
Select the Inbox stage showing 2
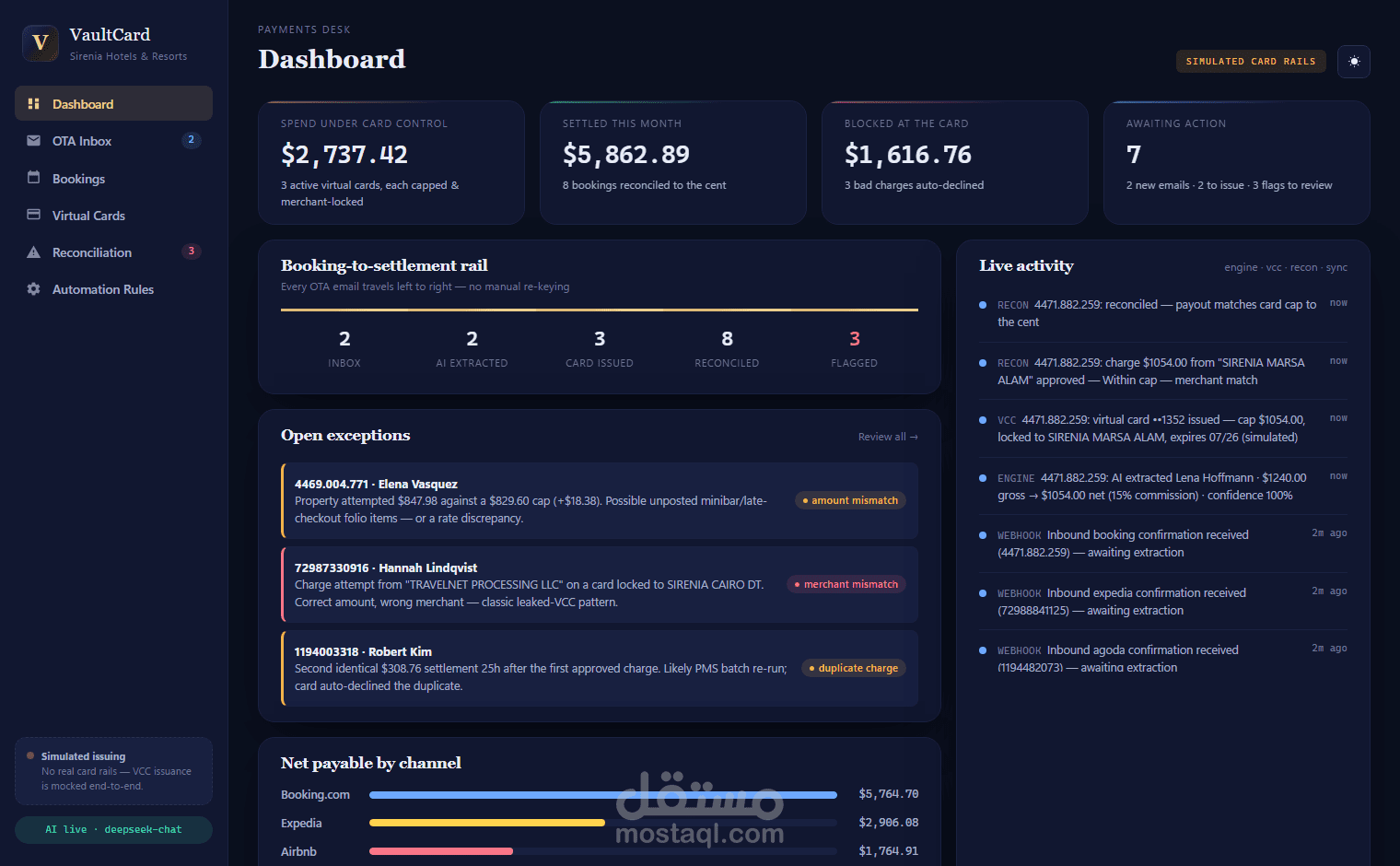344,349
